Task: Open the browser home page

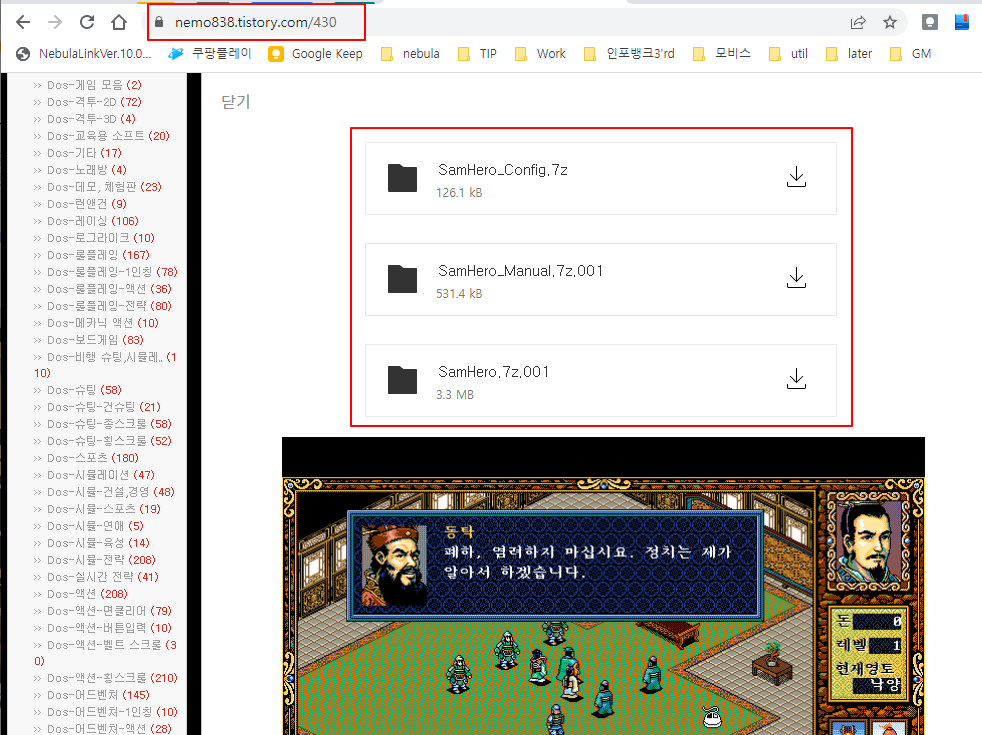Action: pyautogui.click(x=119, y=23)
